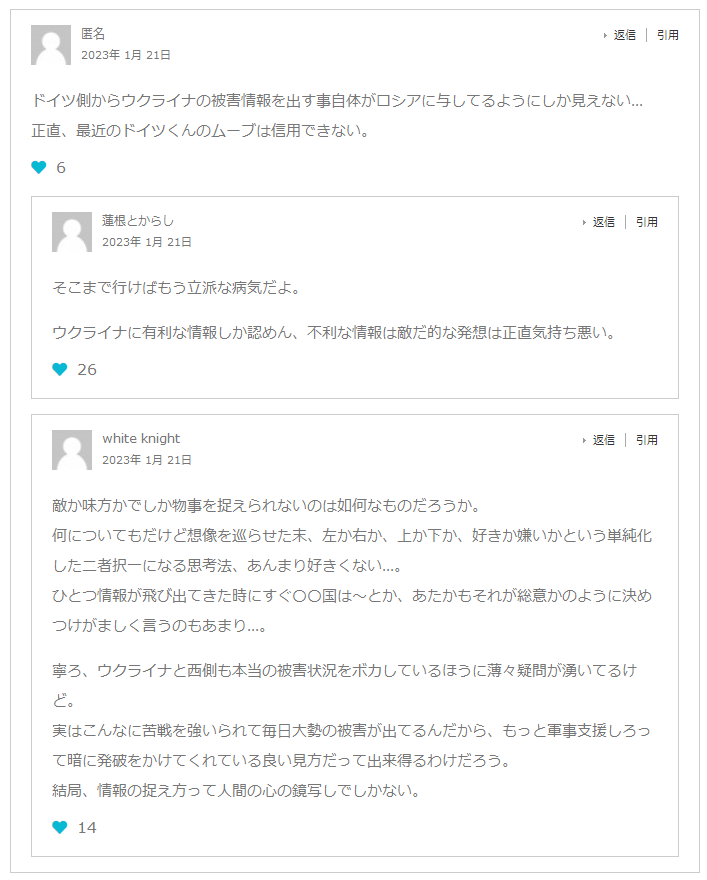Quote the 匿名 comment with 引用

click(x=668, y=35)
